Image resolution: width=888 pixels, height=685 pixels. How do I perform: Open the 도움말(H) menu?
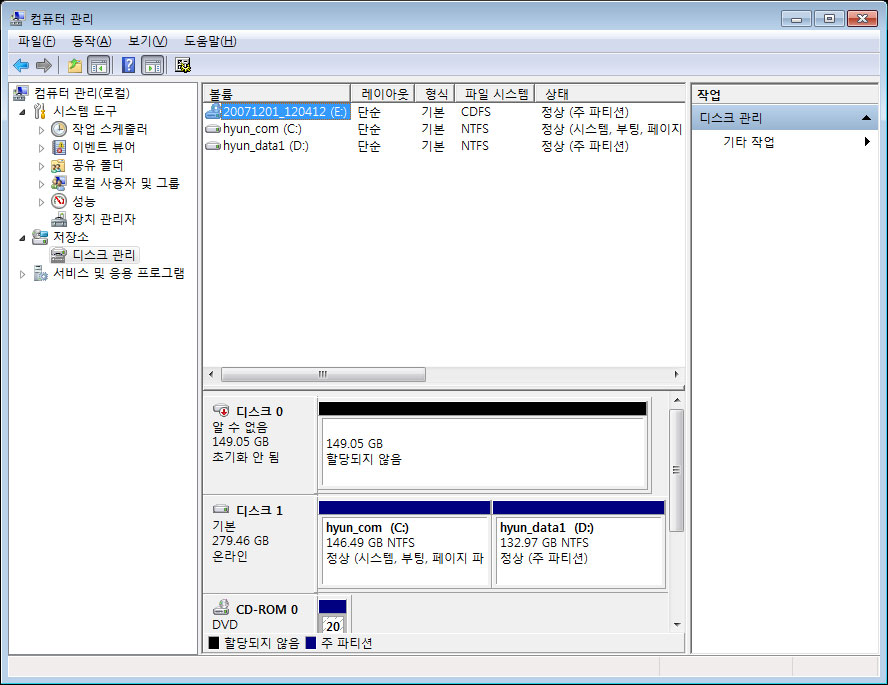(210, 41)
